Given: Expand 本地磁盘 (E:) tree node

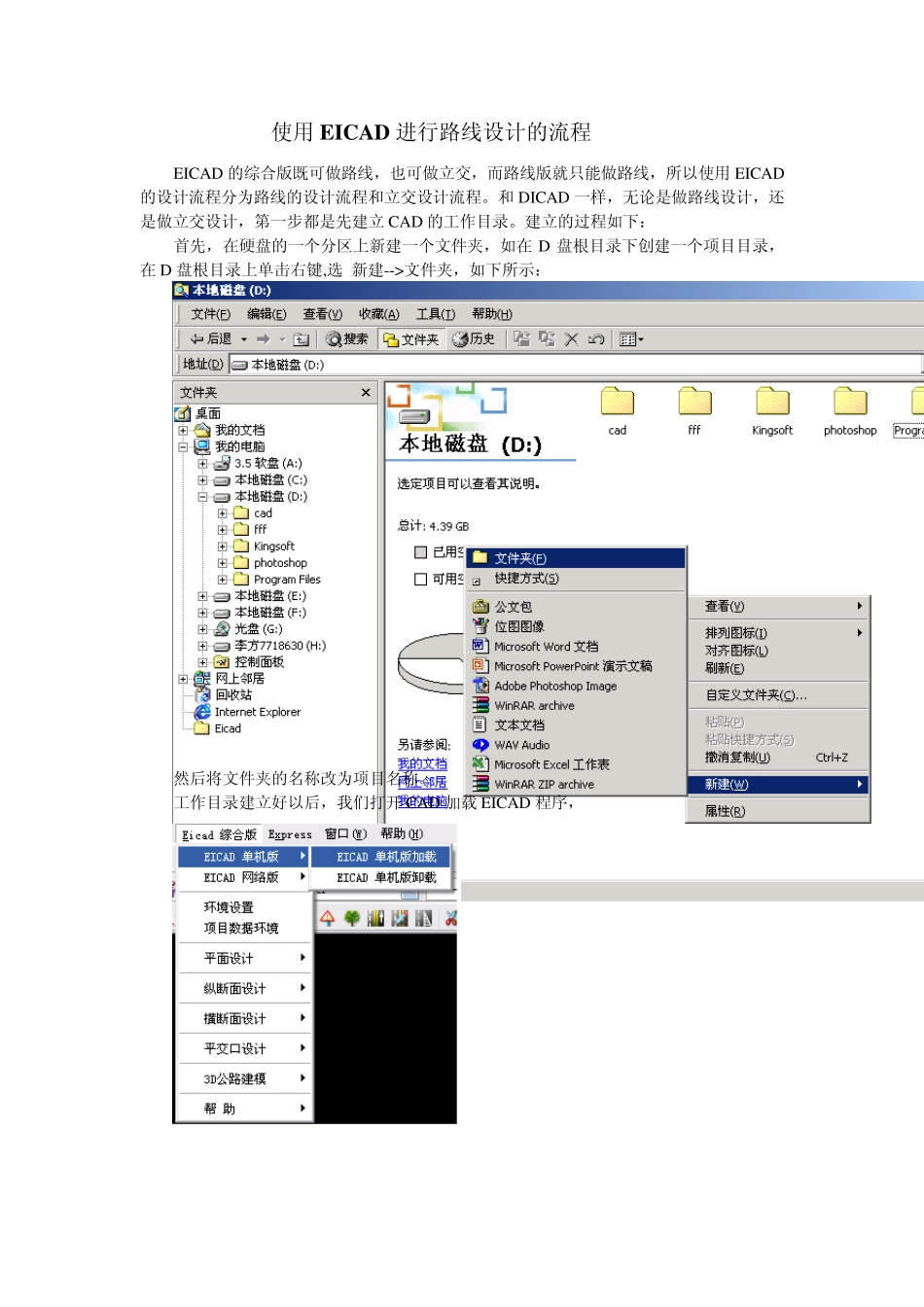Looking at the screenshot, I should coord(202,596).
